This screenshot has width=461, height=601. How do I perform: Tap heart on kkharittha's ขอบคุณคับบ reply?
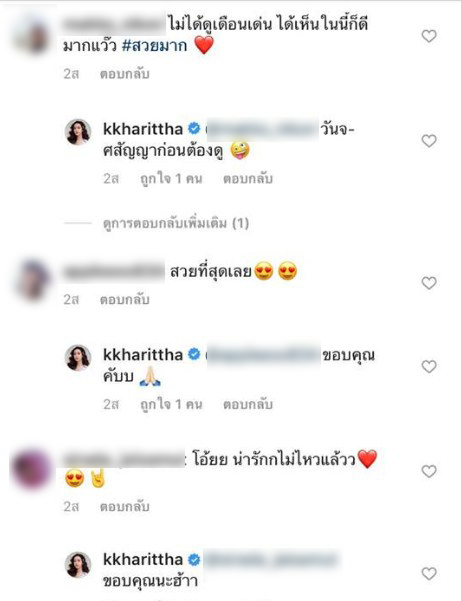point(429,366)
